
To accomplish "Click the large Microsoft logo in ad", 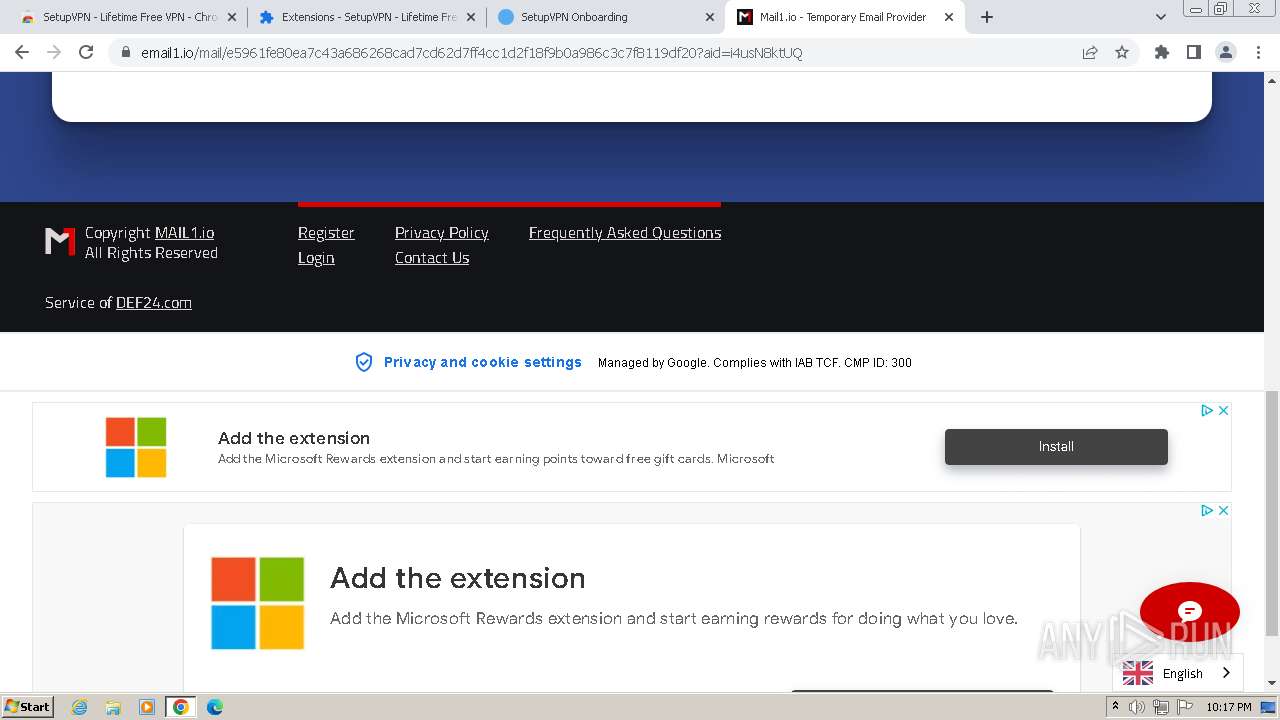I will coord(257,603).
